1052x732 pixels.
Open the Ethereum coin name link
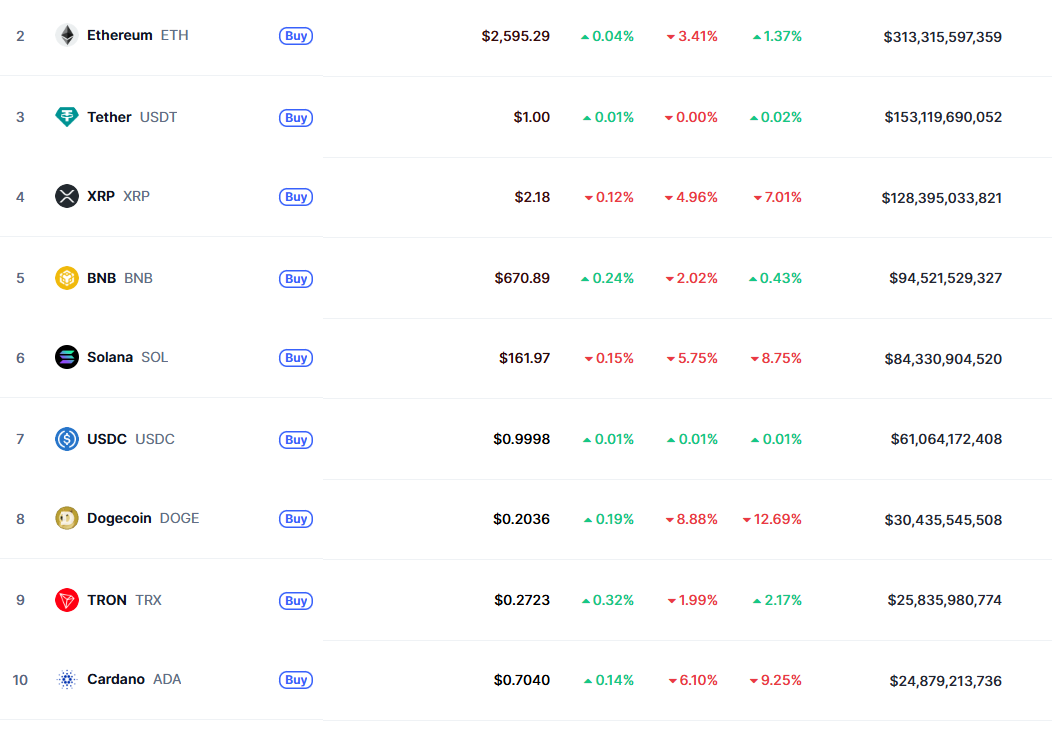click(120, 35)
